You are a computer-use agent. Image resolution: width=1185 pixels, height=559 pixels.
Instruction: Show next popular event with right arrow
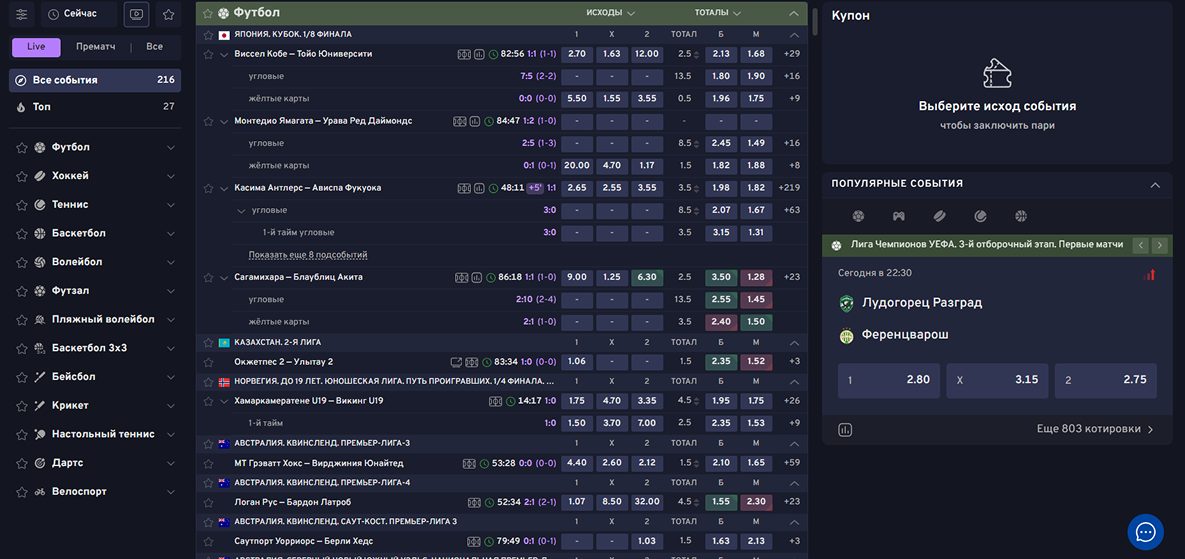(1159, 245)
